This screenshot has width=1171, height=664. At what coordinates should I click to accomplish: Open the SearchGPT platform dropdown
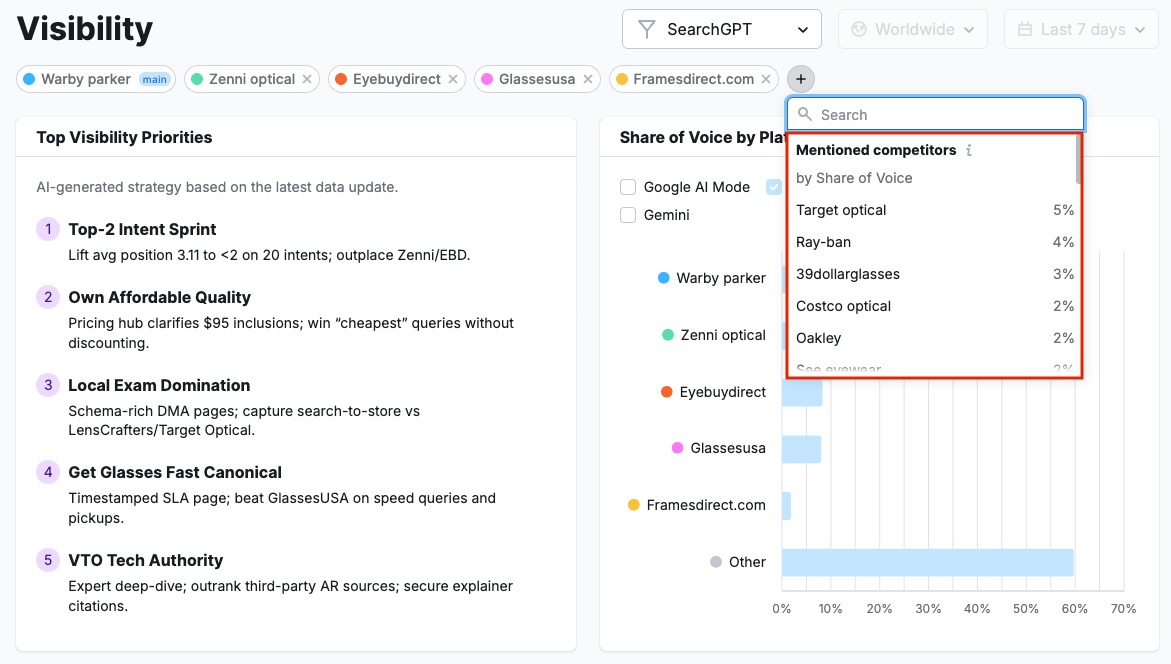pyautogui.click(x=721, y=29)
